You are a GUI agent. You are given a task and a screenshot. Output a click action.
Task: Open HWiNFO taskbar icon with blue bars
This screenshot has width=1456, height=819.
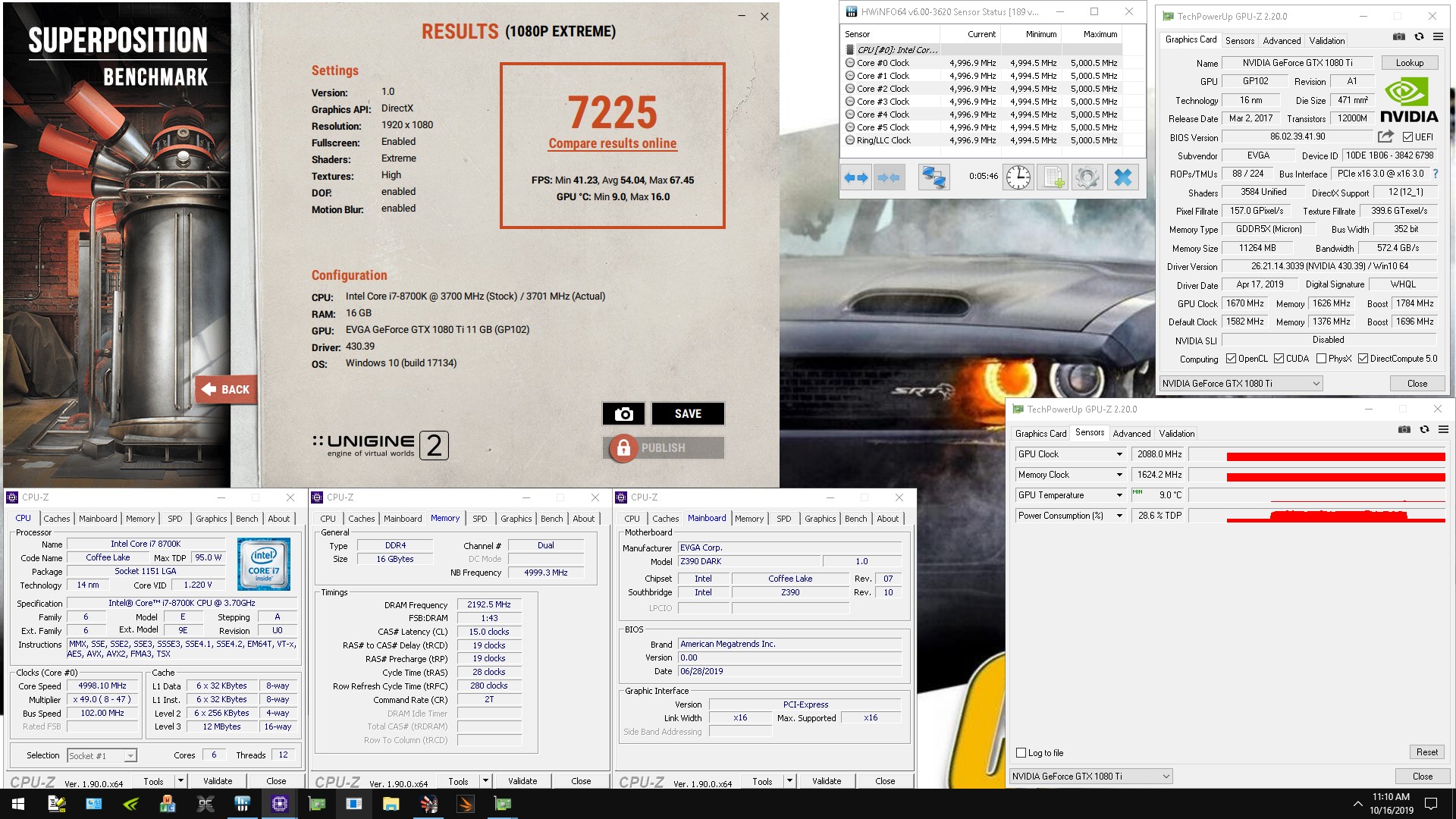tap(242, 804)
